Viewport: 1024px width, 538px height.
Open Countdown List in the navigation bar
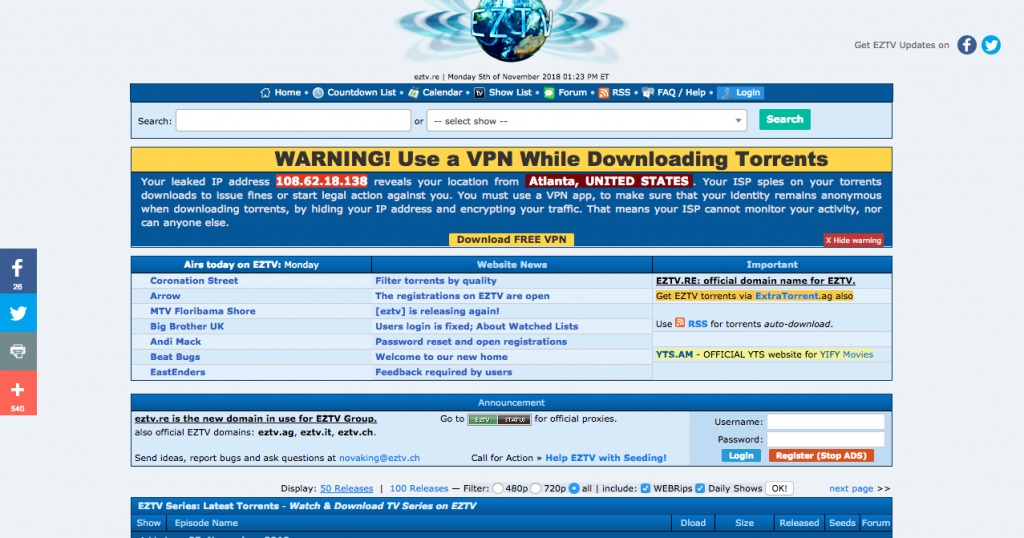click(361, 93)
